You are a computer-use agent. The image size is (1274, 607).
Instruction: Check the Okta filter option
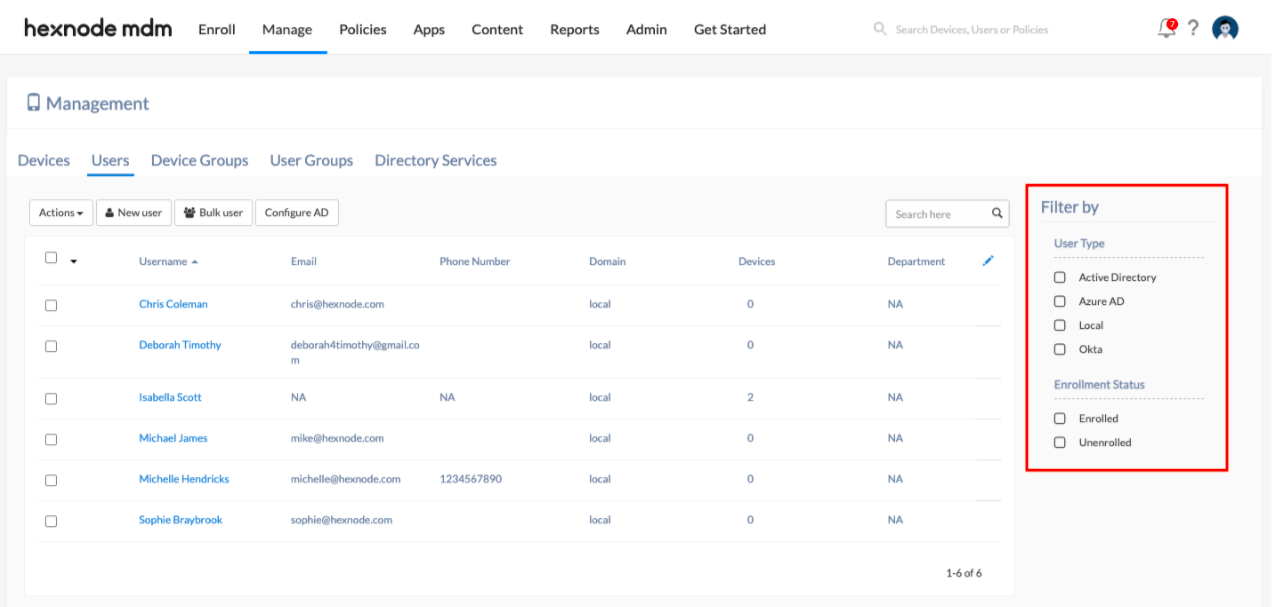pyautogui.click(x=1059, y=349)
